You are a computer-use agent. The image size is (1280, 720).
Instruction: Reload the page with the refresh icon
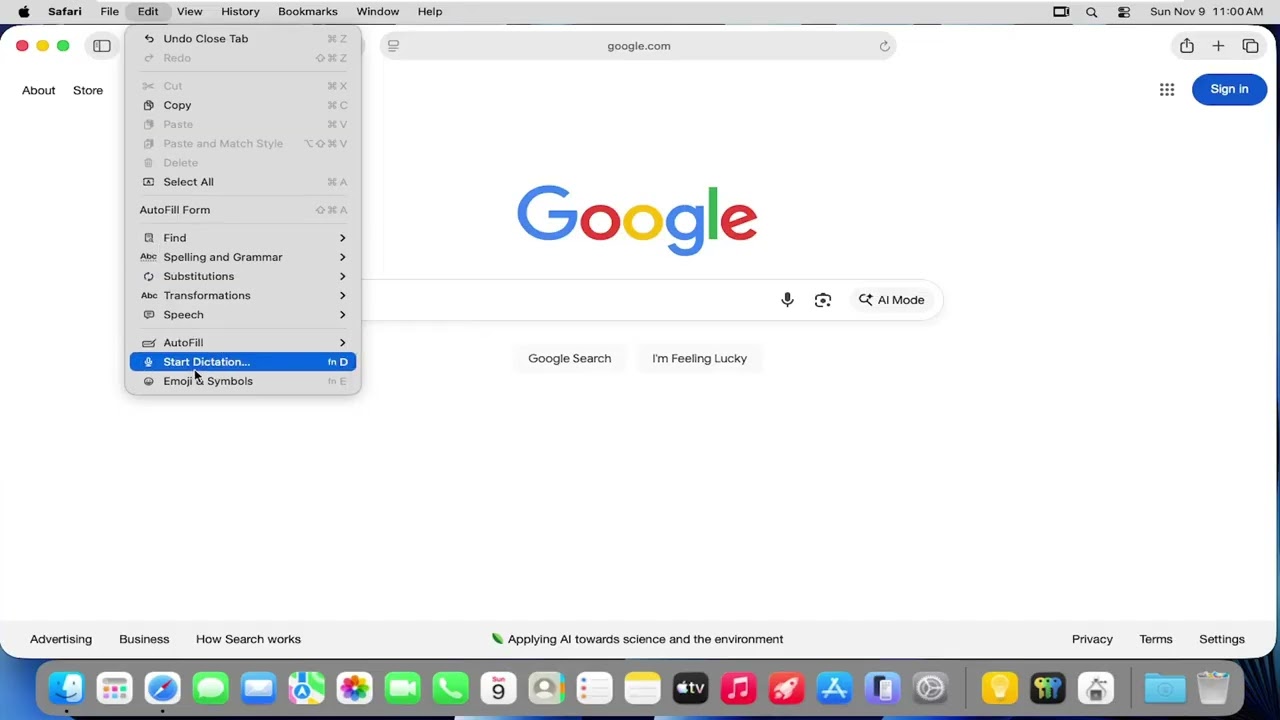[x=884, y=46]
